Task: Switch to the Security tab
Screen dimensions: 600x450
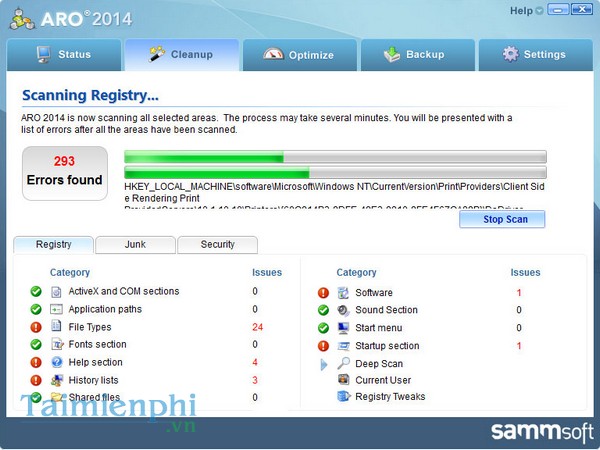Action: click(x=217, y=244)
